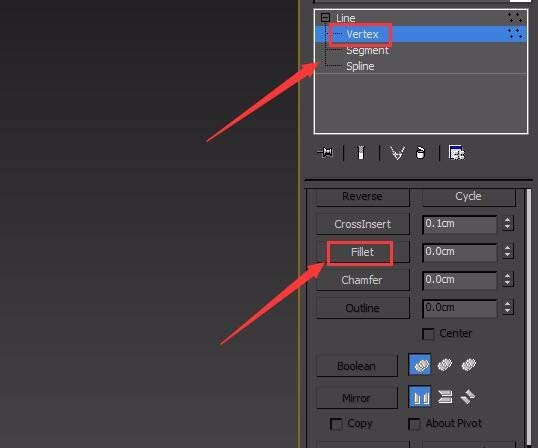Click the Fillet value spinner
Screen dimensions: 538x448
(x=508, y=251)
